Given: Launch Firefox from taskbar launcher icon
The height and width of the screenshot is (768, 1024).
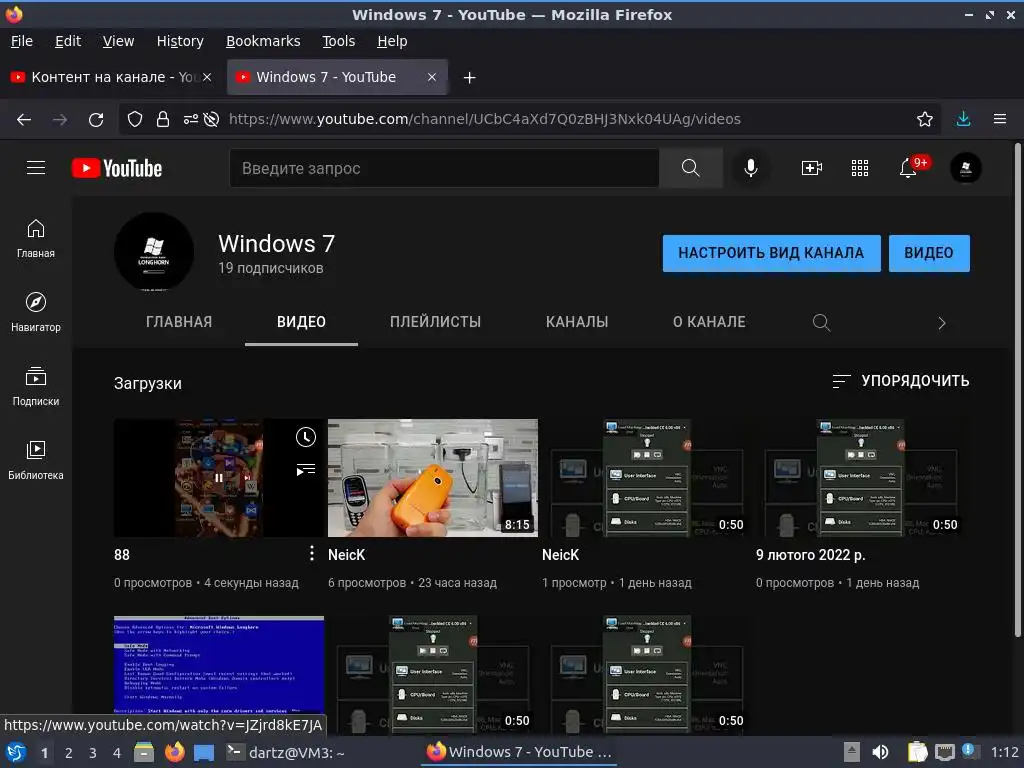Looking at the screenshot, I should [174, 752].
